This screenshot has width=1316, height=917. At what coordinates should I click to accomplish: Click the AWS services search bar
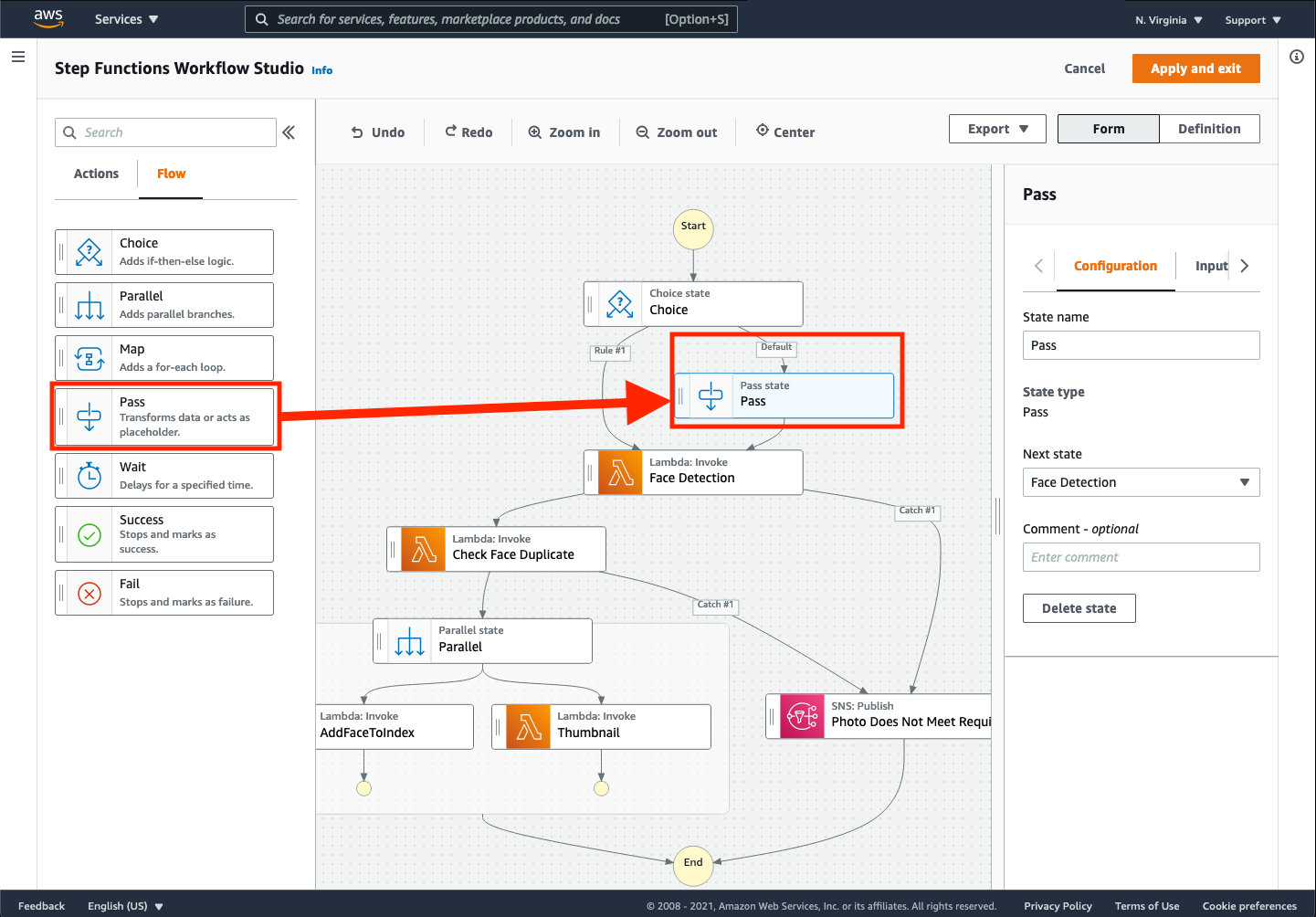tap(490, 19)
